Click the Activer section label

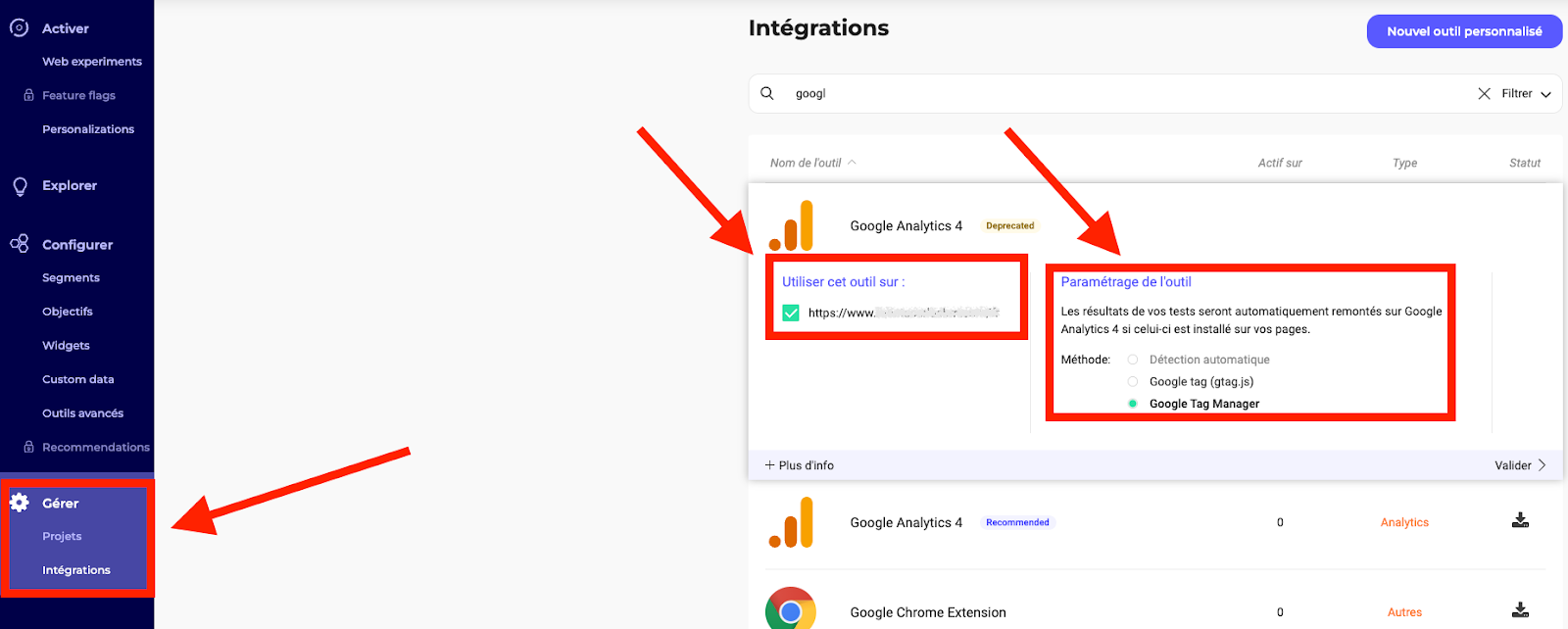point(66,28)
